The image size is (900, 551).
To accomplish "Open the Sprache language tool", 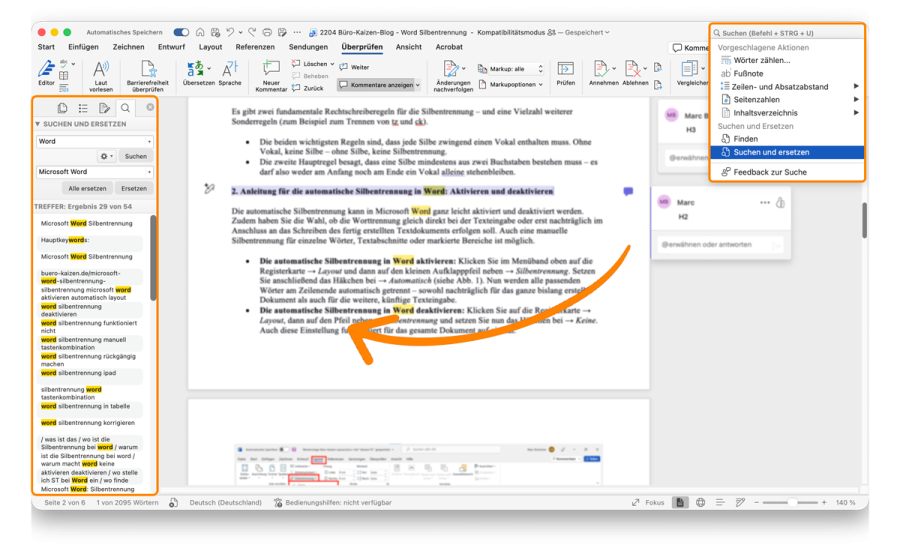I will [230, 72].
